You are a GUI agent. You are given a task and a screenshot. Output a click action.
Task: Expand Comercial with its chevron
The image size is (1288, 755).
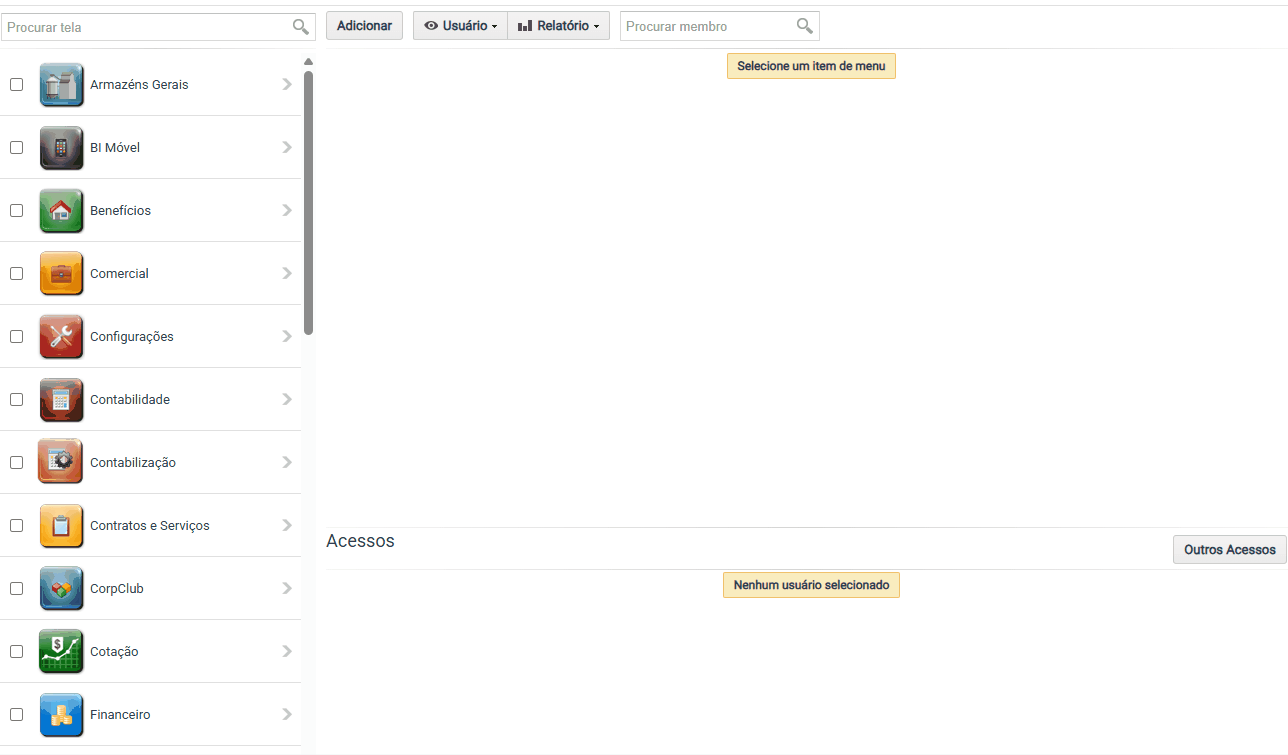point(287,274)
